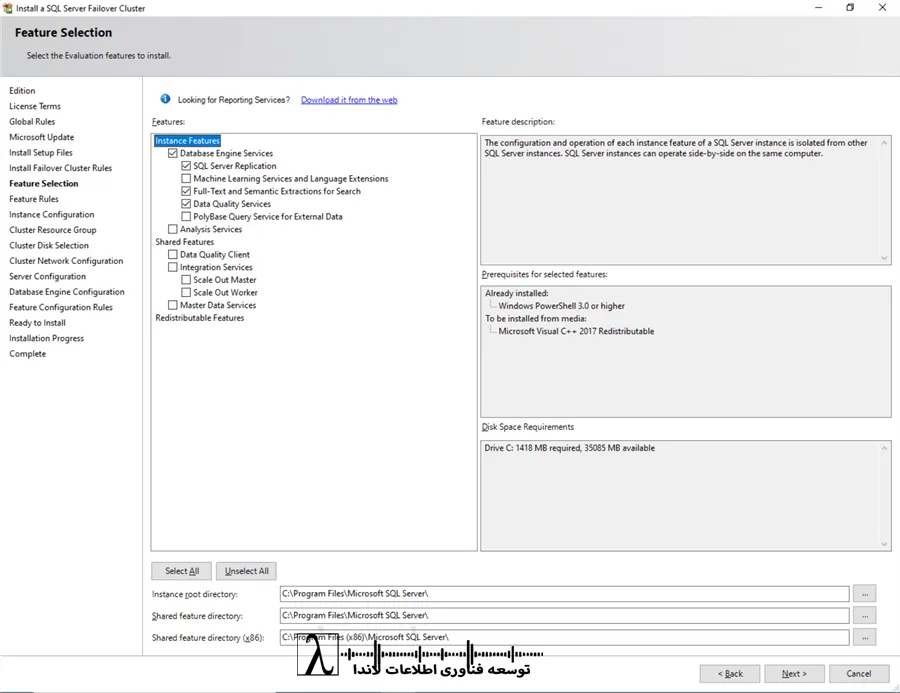This screenshot has width=900, height=693.
Task: Click 'Microsoft Visual C++ 2017 Redistributable' prerequisite
Action: [x=576, y=331]
